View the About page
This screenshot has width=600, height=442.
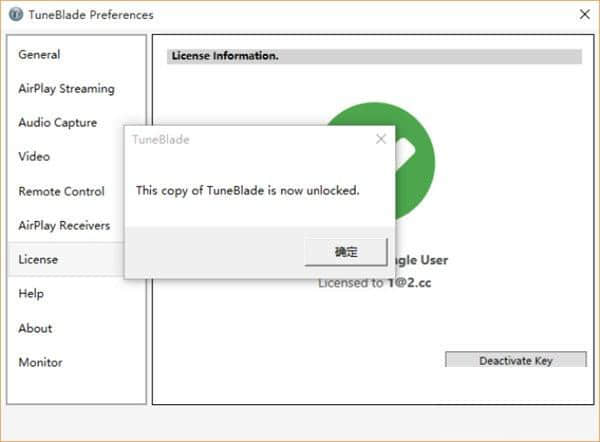pos(35,328)
